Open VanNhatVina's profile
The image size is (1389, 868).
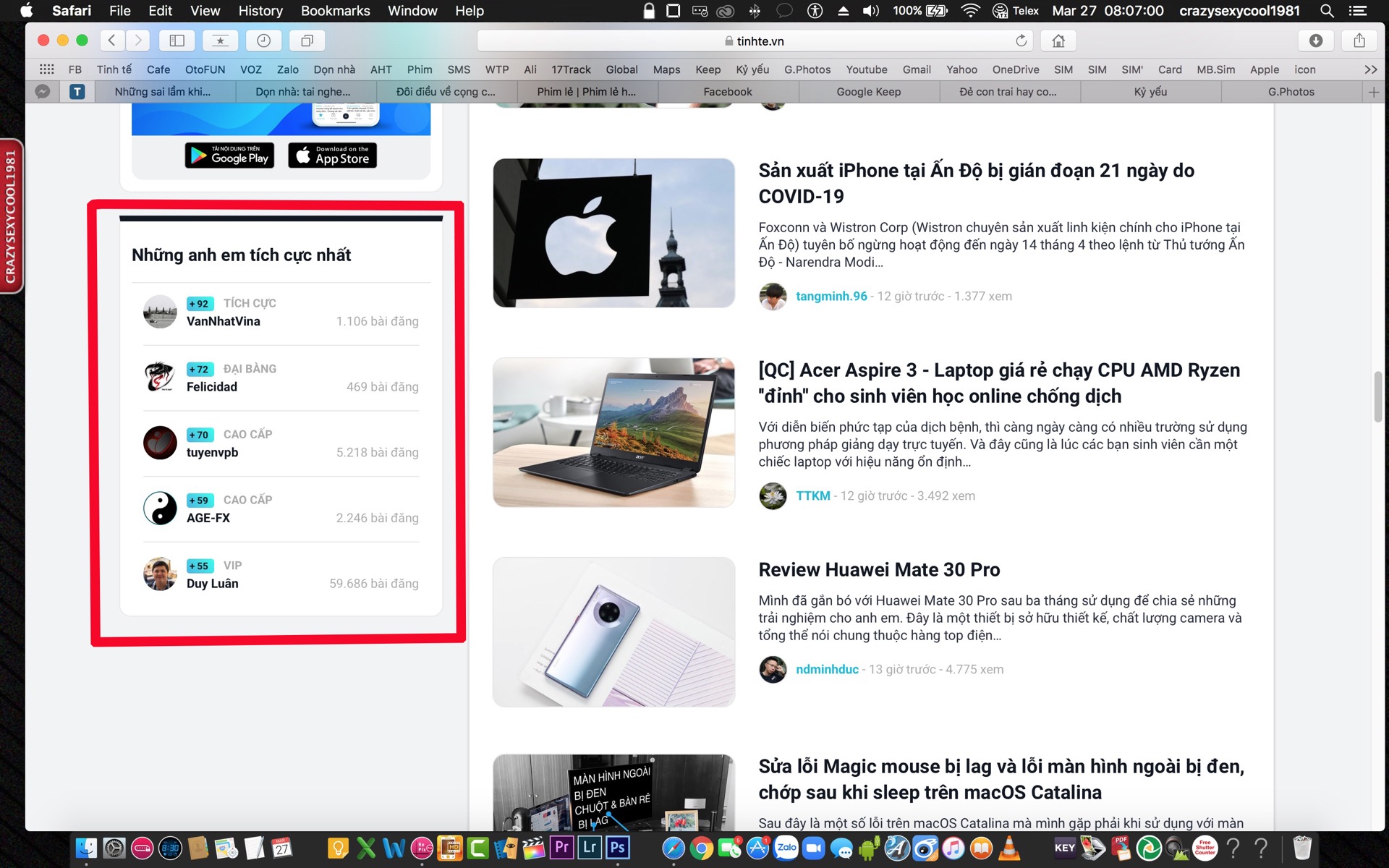pyautogui.click(x=224, y=321)
